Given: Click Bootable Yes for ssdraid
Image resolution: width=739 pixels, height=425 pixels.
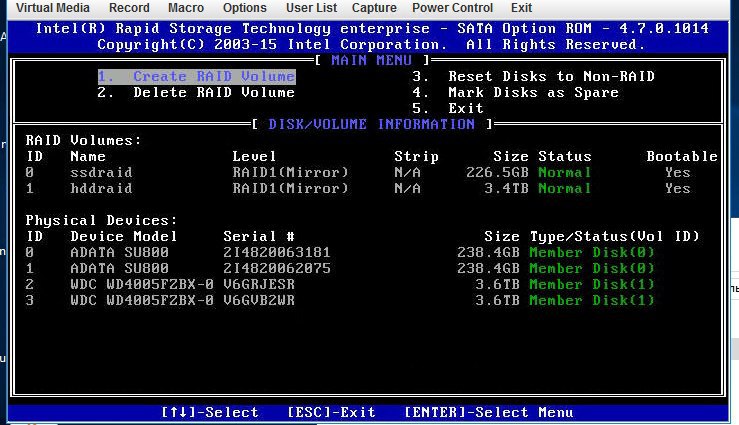Looking at the screenshot, I should click(x=677, y=172).
